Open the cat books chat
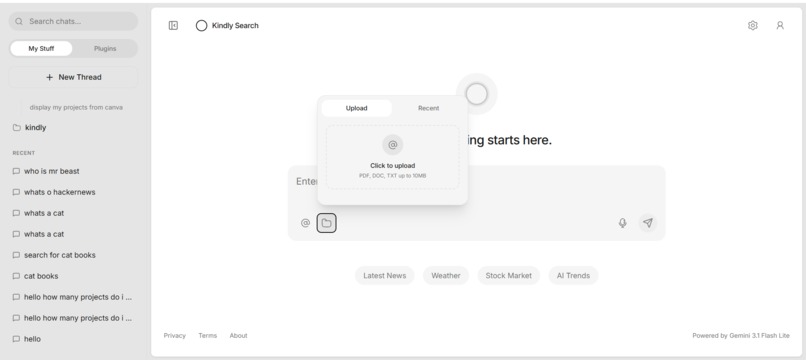Viewport: 806px width, 360px height. [73, 276]
